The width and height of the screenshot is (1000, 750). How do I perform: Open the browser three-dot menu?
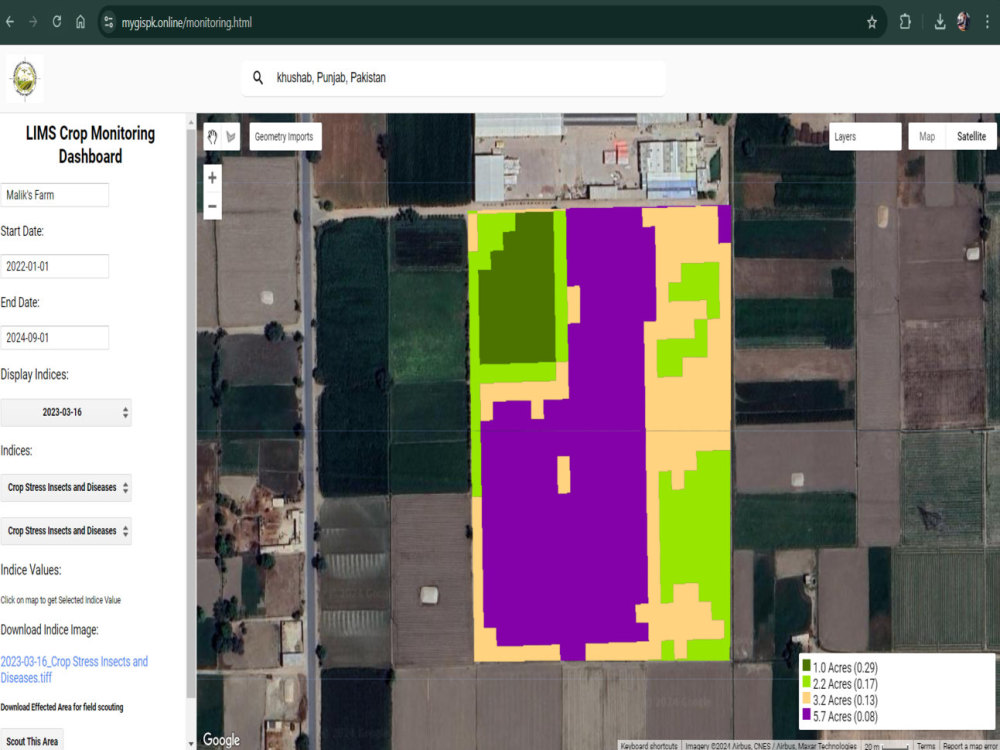click(x=987, y=22)
